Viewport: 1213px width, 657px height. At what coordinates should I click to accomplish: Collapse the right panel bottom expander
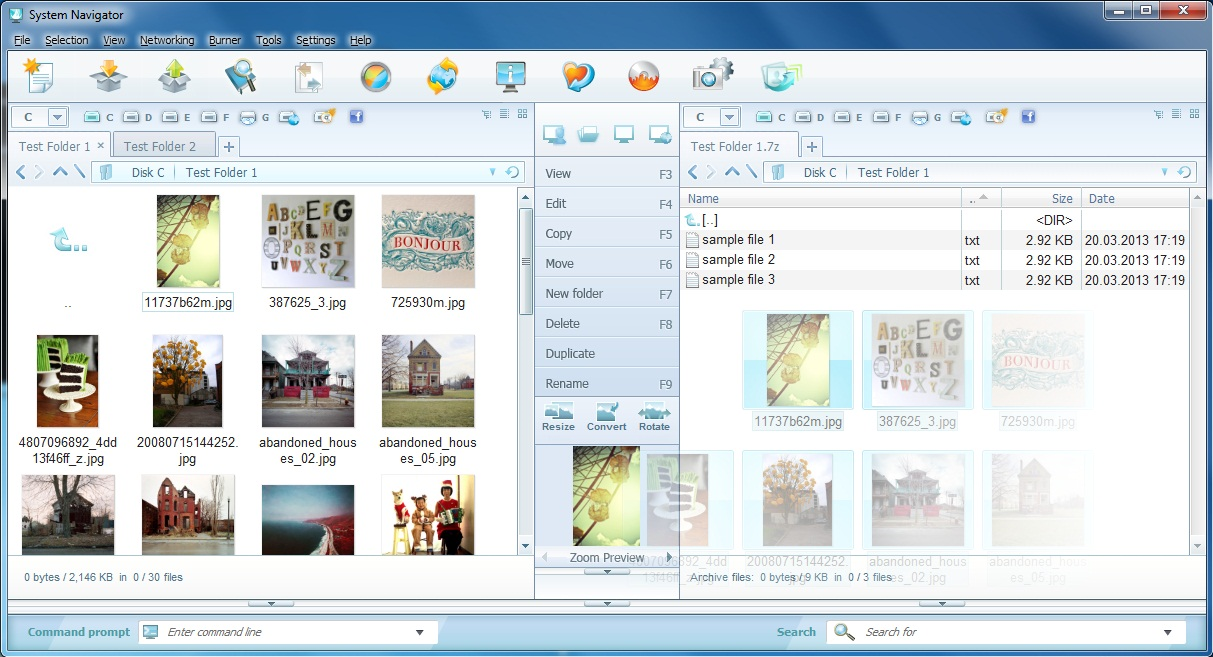[941, 603]
